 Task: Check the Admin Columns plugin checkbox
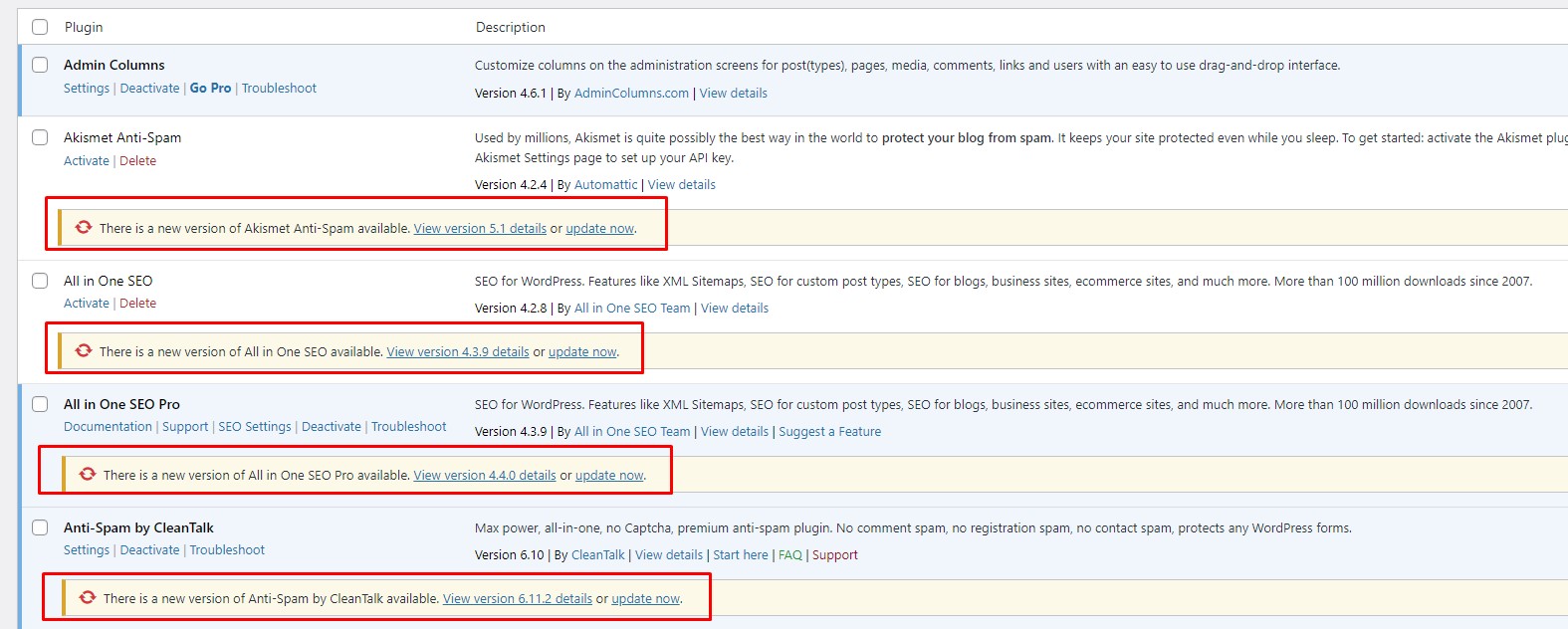point(40,65)
